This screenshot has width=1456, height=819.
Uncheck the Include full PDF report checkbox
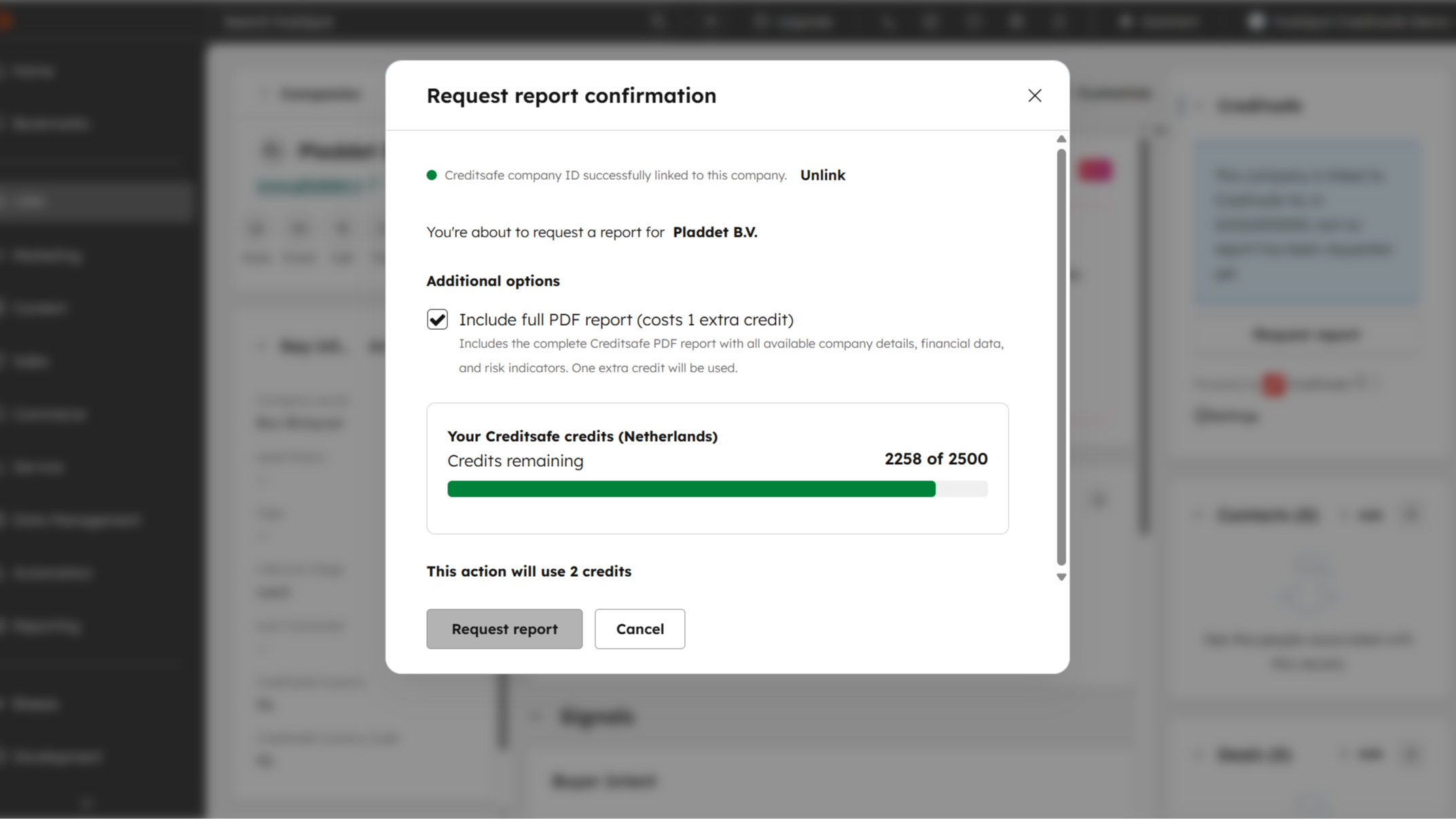tap(437, 319)
